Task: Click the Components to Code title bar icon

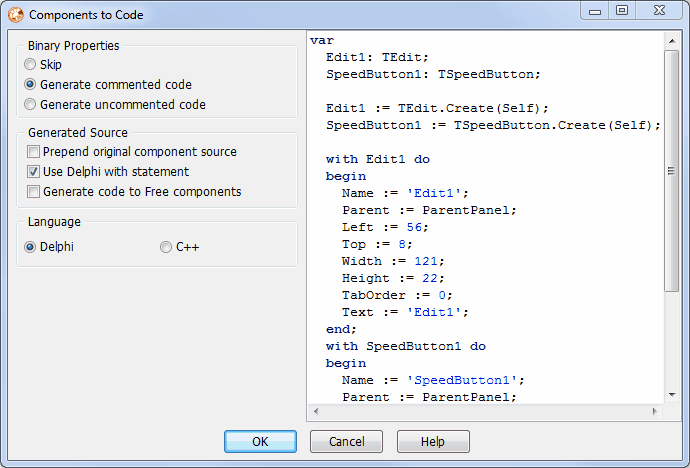Action: (x=15, y=15)
